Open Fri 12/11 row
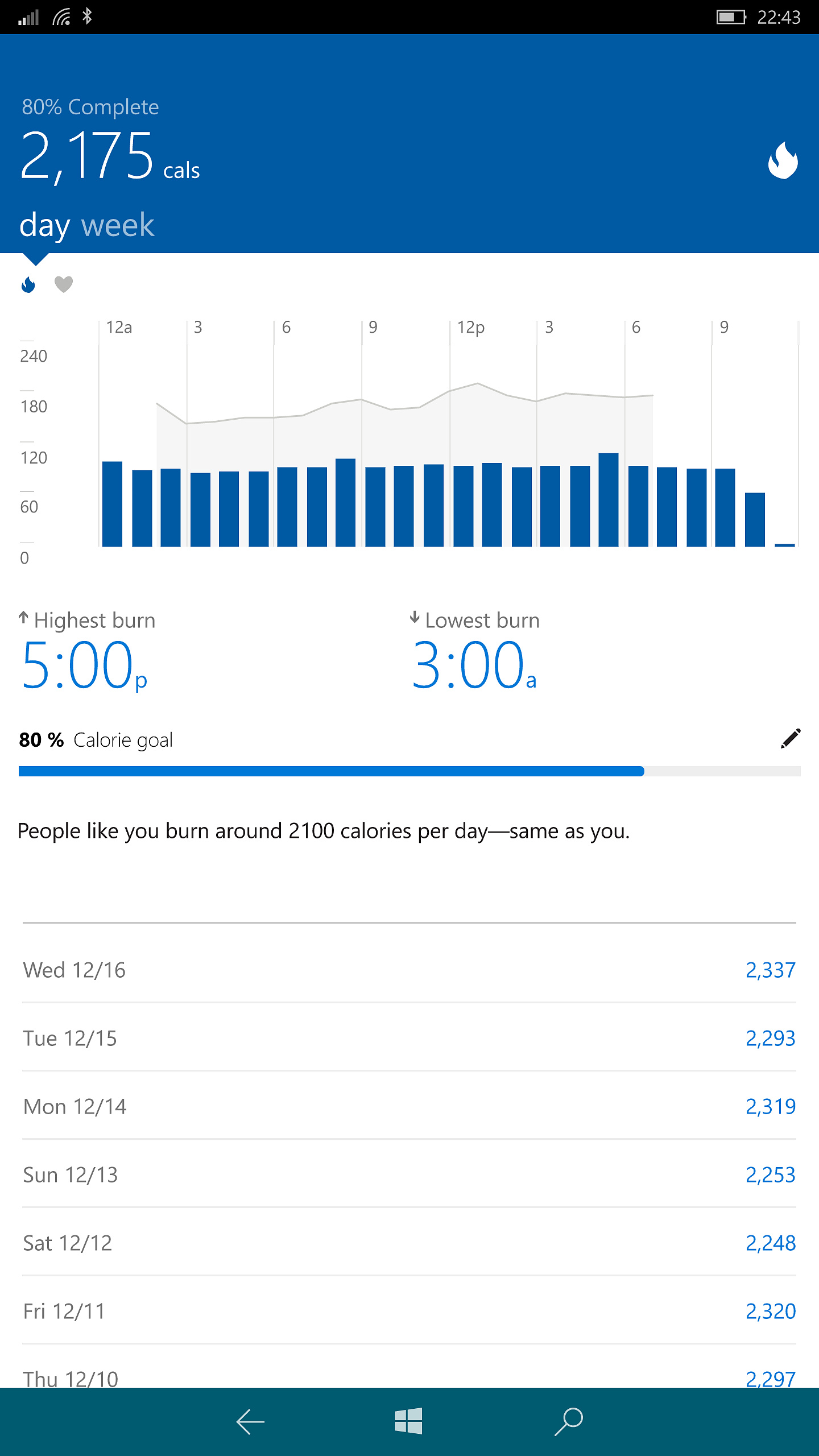The height and width of the screenshot is (1456, 819). click(x=409, y=1310)
